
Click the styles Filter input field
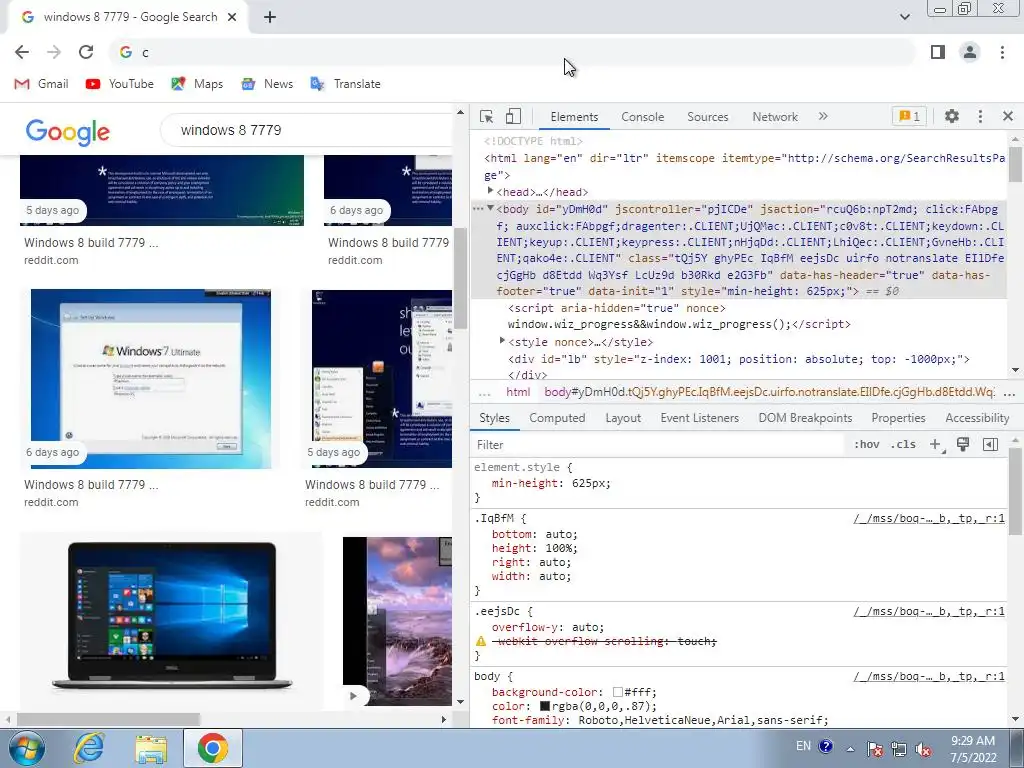point(658,445)
